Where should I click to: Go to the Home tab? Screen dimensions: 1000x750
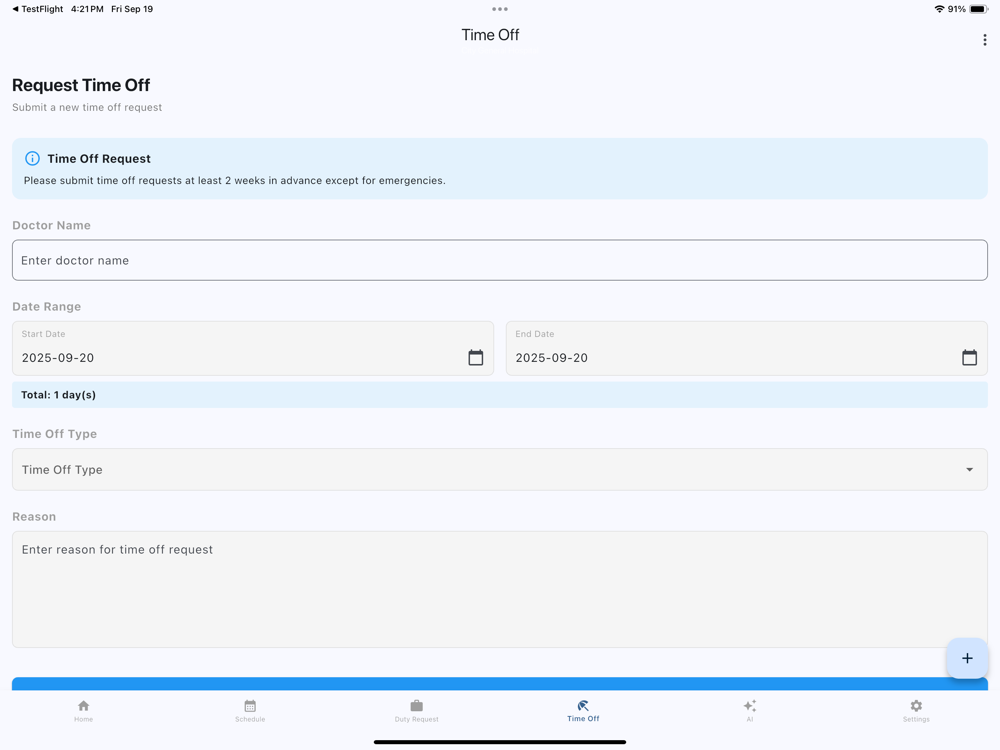(x=84, y=710)
